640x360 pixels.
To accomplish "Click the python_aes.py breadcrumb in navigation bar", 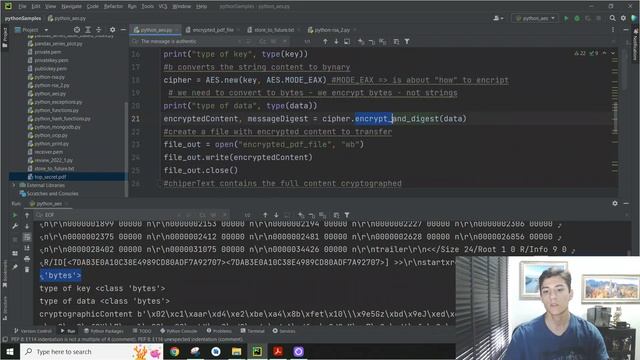I will click(x=67, y=18).
